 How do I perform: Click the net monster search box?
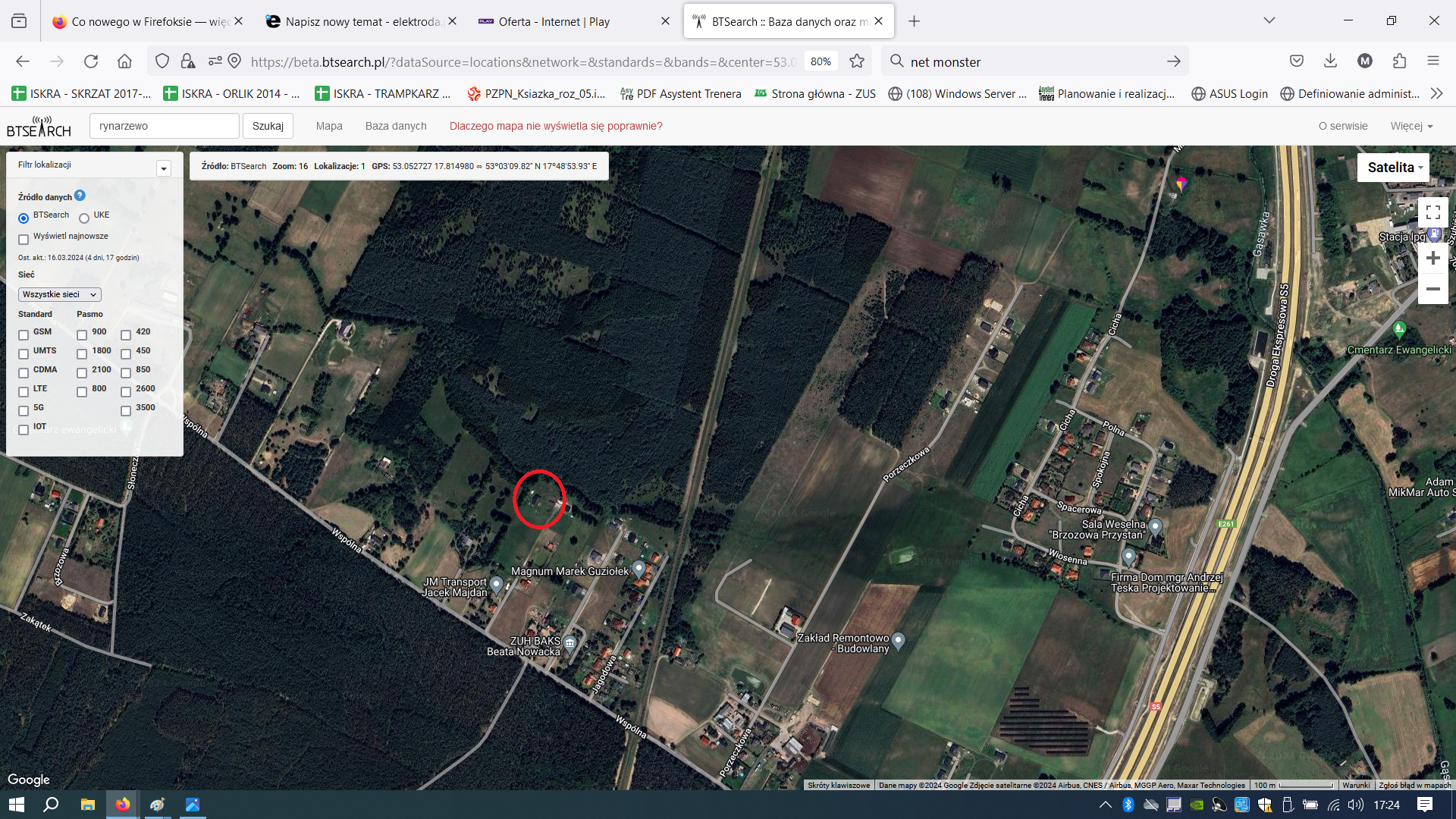point(1034,61)
